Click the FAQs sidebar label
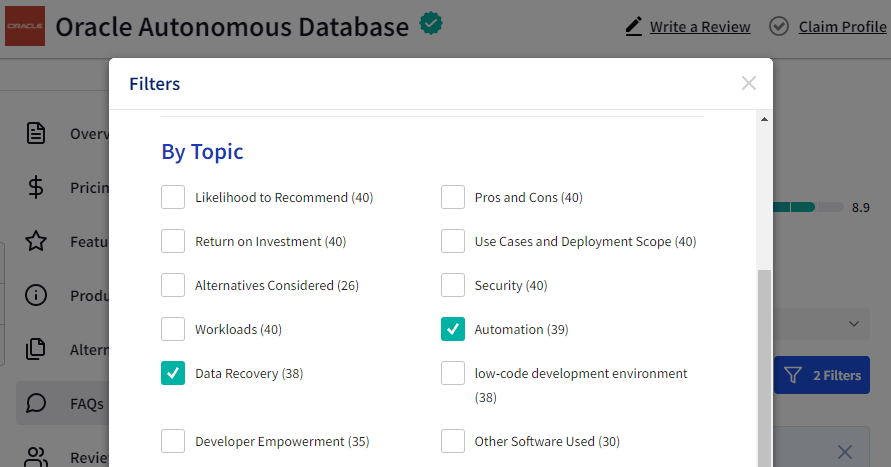This screenshot has width=891, height=467. pyautogui.click(x=87, y=404)
